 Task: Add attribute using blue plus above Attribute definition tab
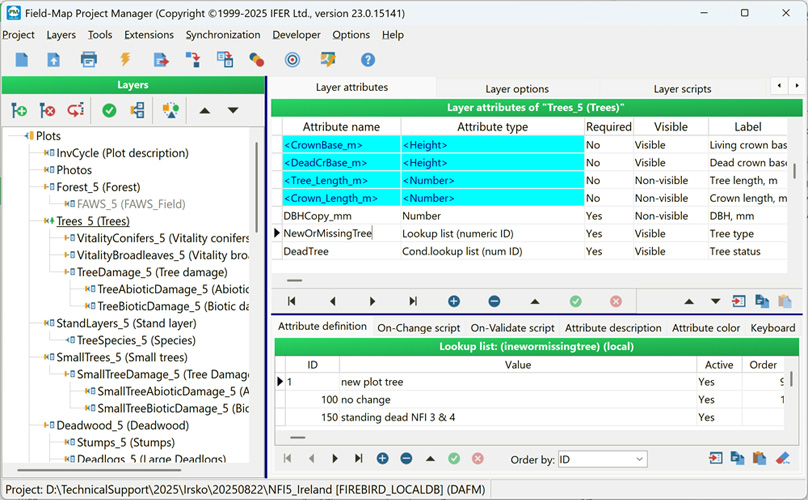453,301
